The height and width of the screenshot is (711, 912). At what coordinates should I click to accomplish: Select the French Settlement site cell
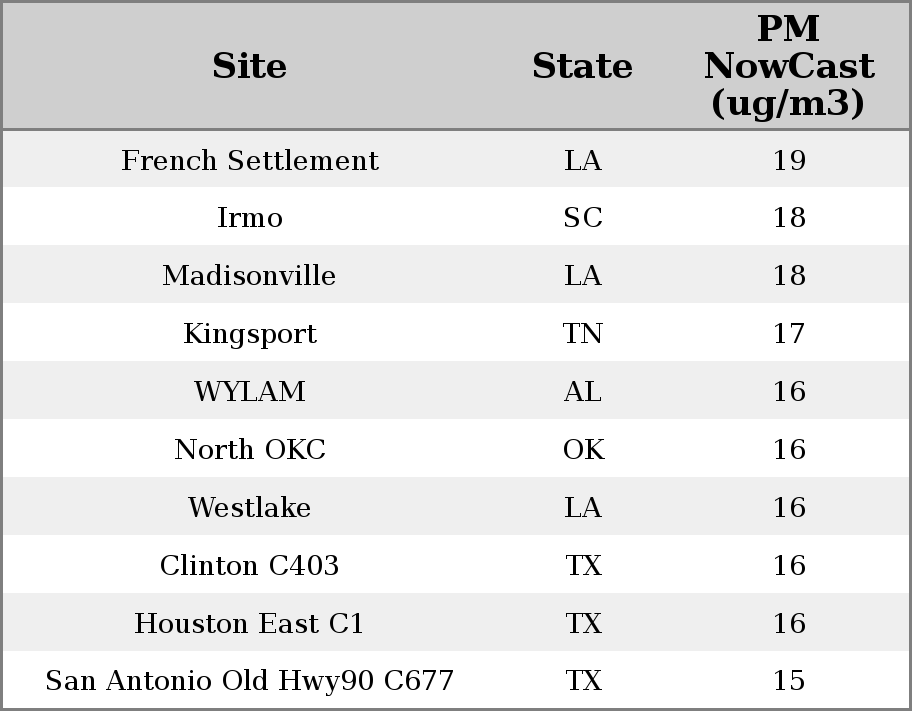(x=250, y=160)
